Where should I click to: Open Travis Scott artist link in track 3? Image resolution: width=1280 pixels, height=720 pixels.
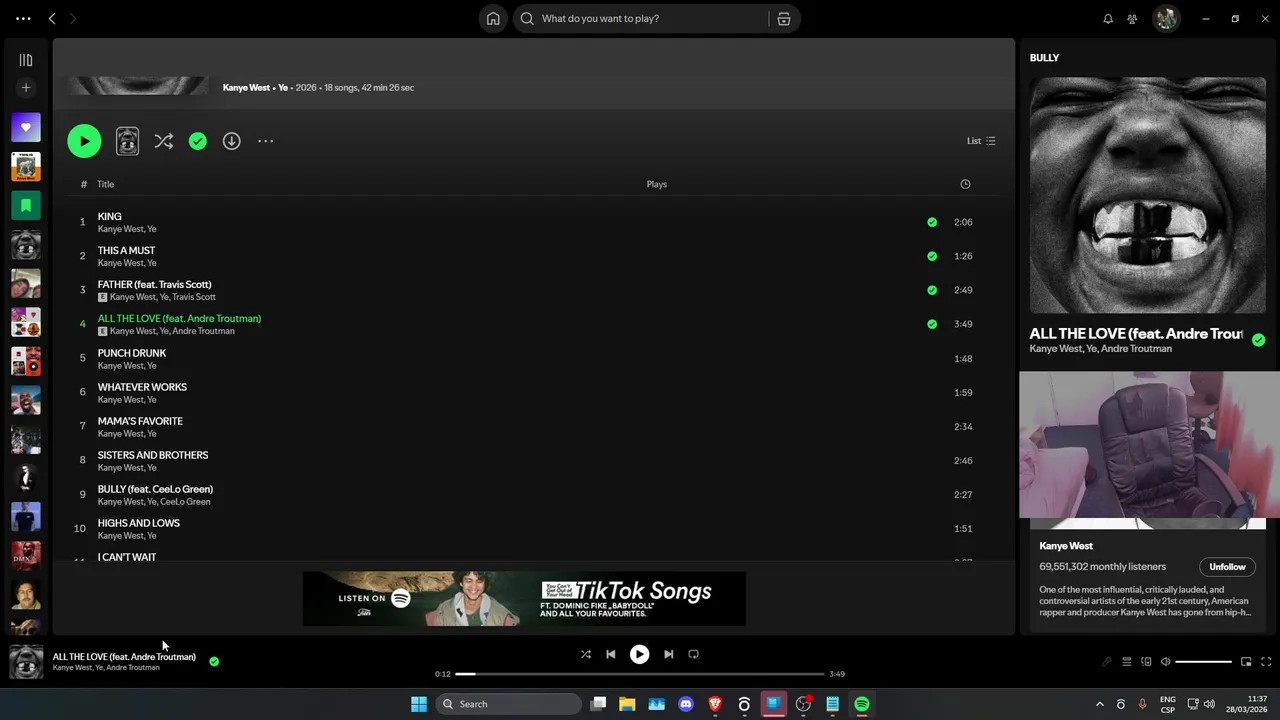[194, 297]
